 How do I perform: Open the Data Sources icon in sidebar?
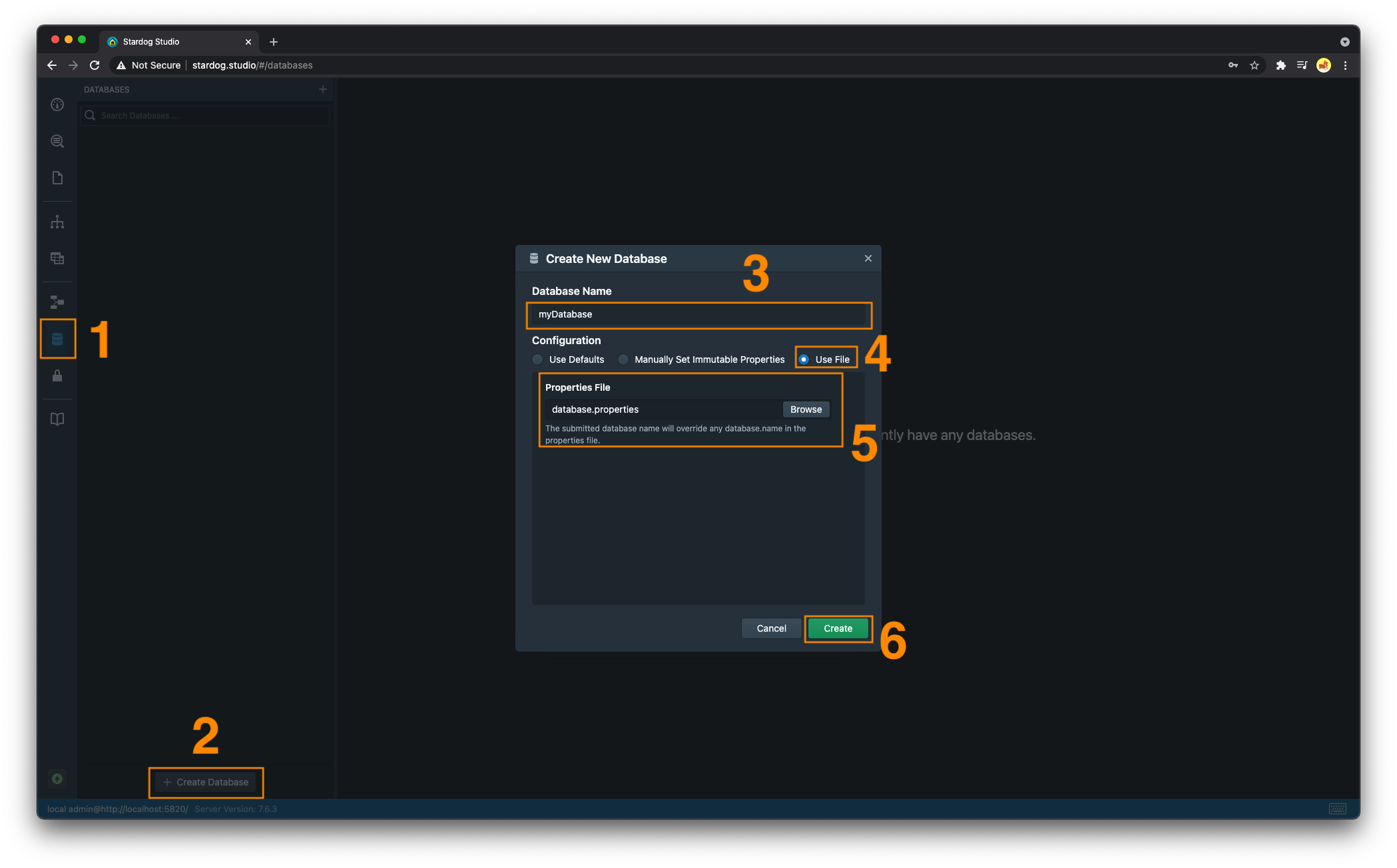(x=57, y=302)
